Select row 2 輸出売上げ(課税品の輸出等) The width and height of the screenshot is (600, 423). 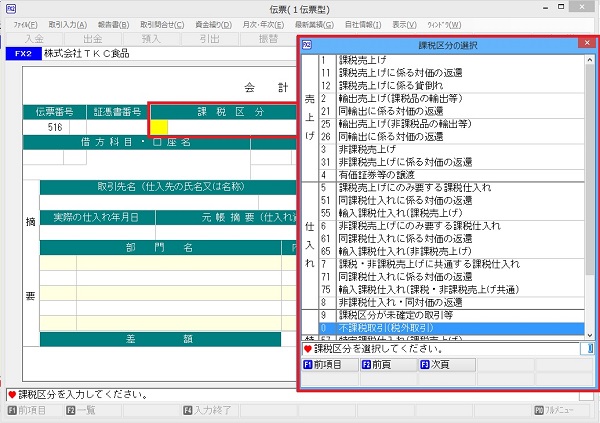tap(452, 98)
